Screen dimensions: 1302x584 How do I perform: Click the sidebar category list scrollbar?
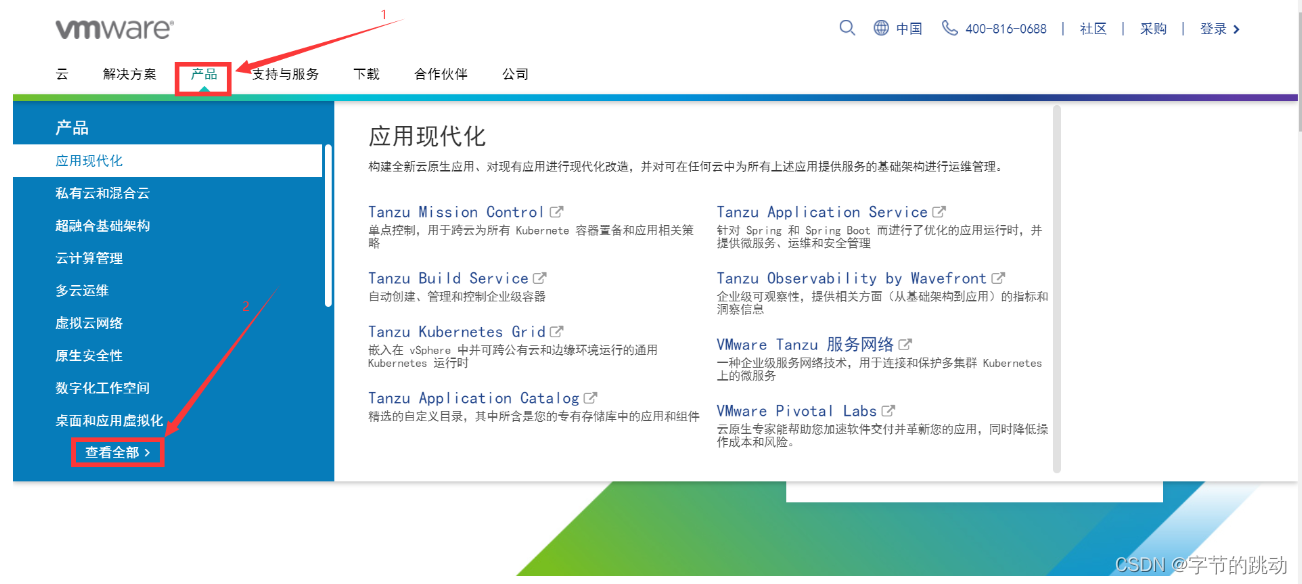click(328, 225)
